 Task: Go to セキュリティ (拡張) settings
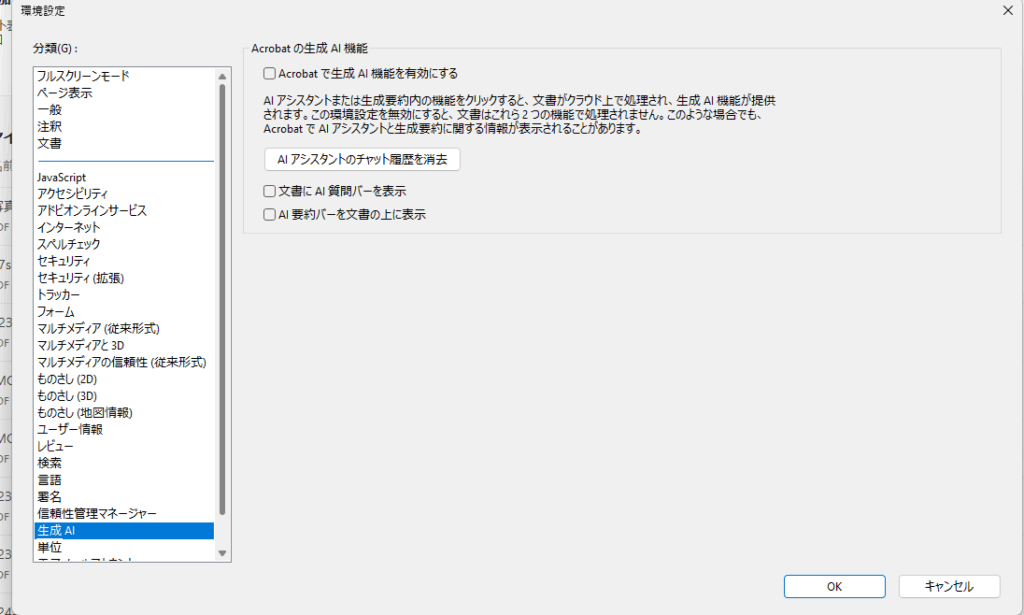click(80, 278)
